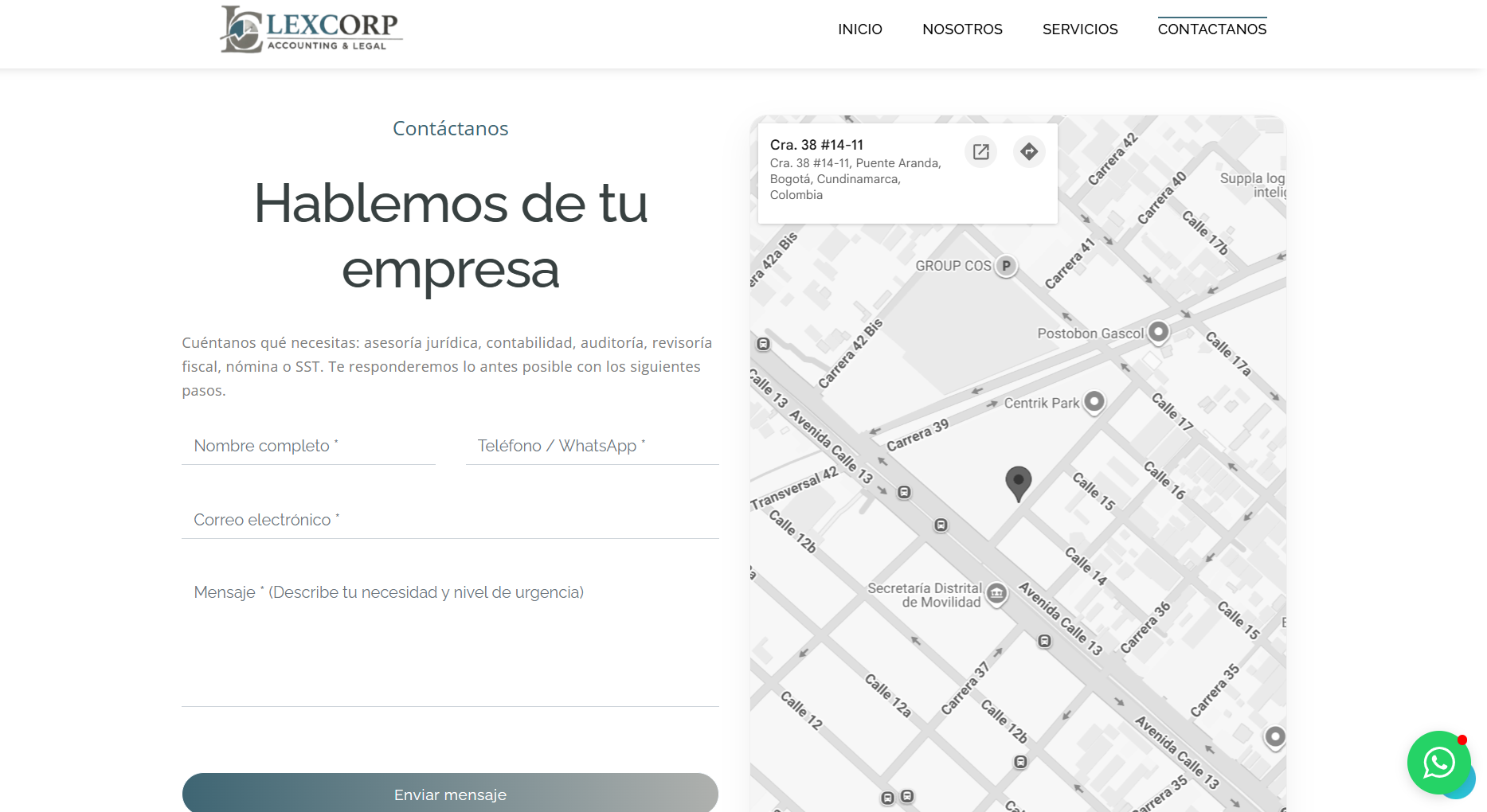Click the Cra. 38 #14-11 address title
1487x812 pixels.
[x=816, y=145]
